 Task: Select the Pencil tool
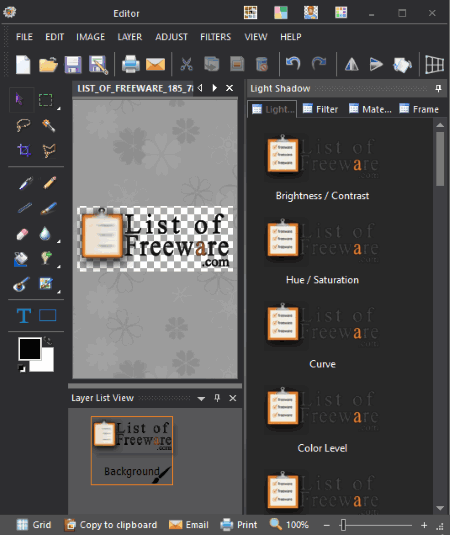(x=49, y=183)
